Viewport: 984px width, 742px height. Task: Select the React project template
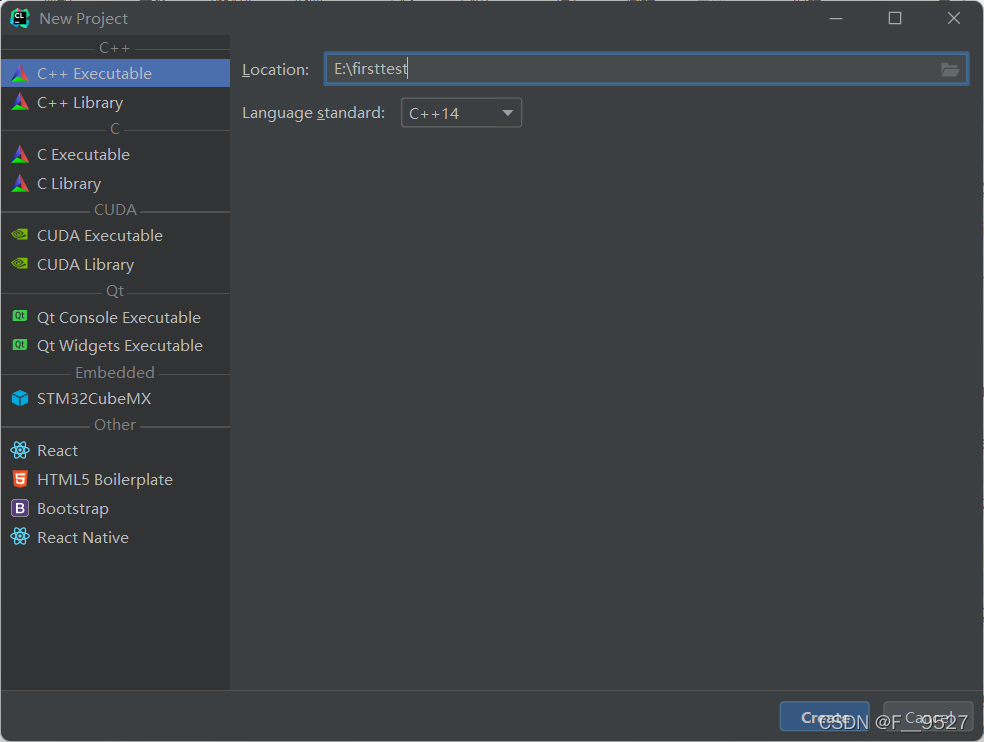(x=115, y=451)
